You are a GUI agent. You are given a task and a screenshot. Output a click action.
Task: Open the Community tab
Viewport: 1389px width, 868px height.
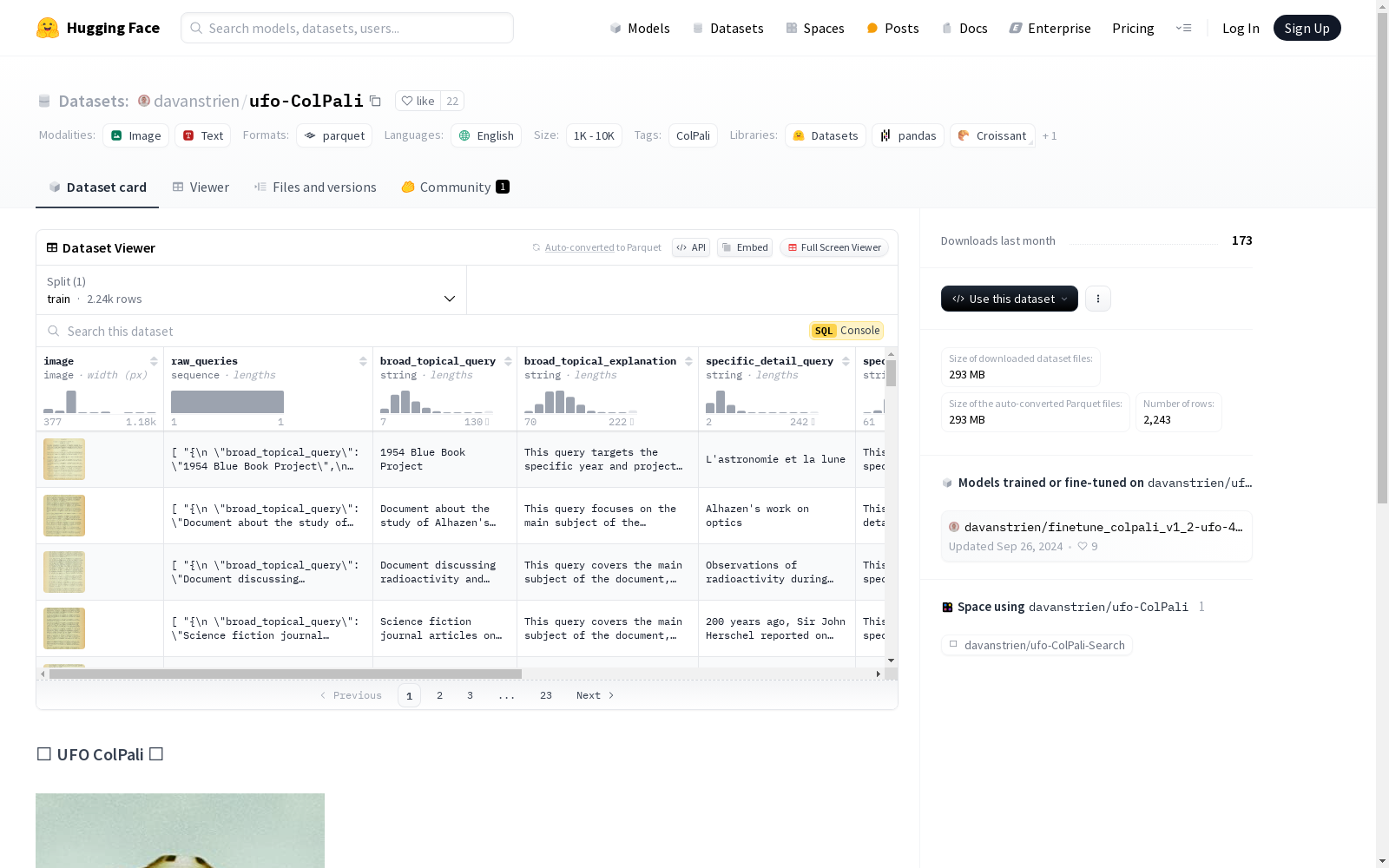click(x=455, y=187)
